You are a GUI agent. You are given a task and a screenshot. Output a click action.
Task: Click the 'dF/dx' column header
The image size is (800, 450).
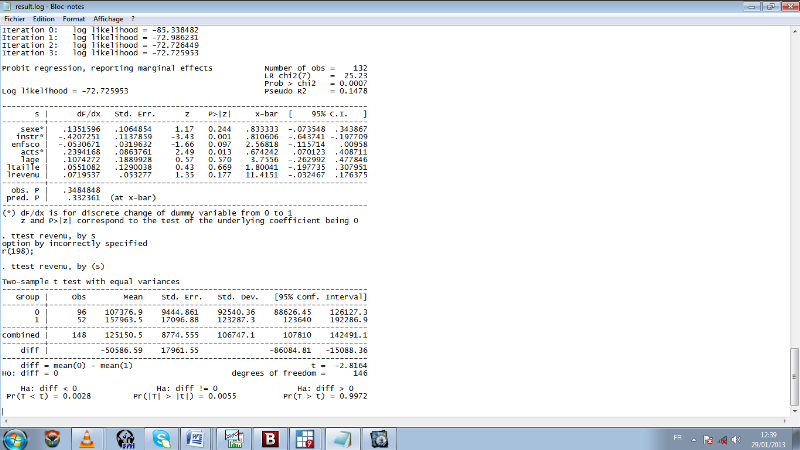coord(89,114)
